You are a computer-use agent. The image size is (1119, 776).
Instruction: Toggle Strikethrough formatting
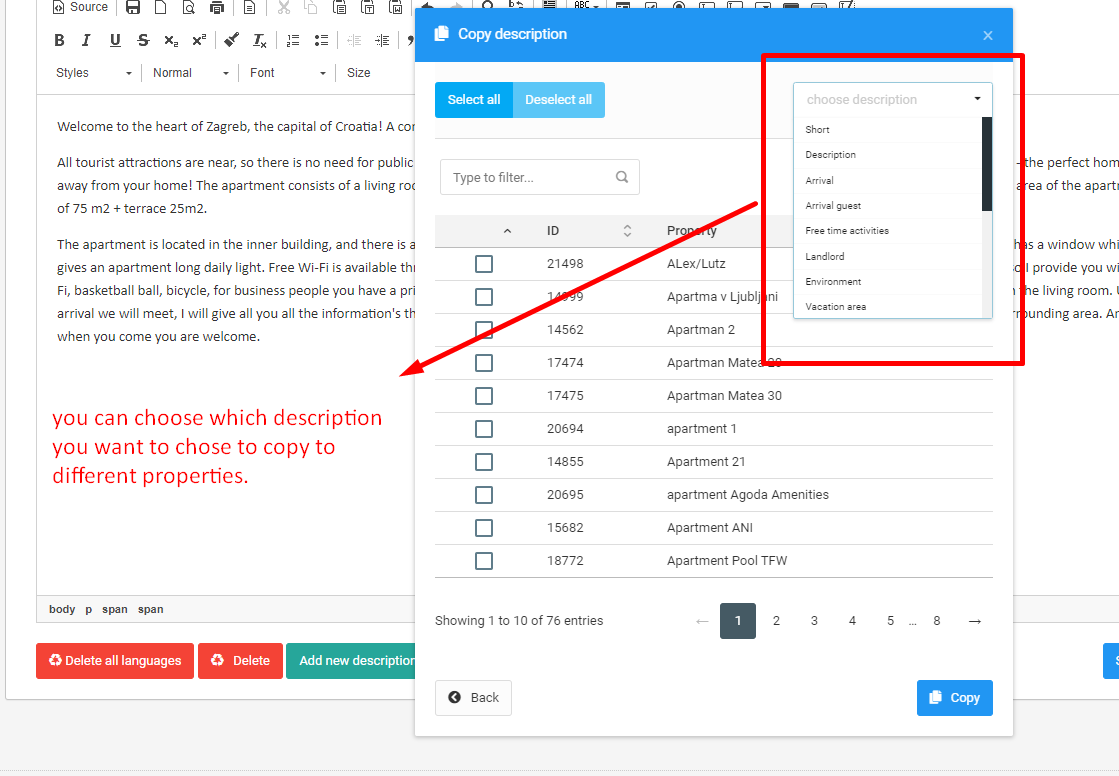pos(143,40)
